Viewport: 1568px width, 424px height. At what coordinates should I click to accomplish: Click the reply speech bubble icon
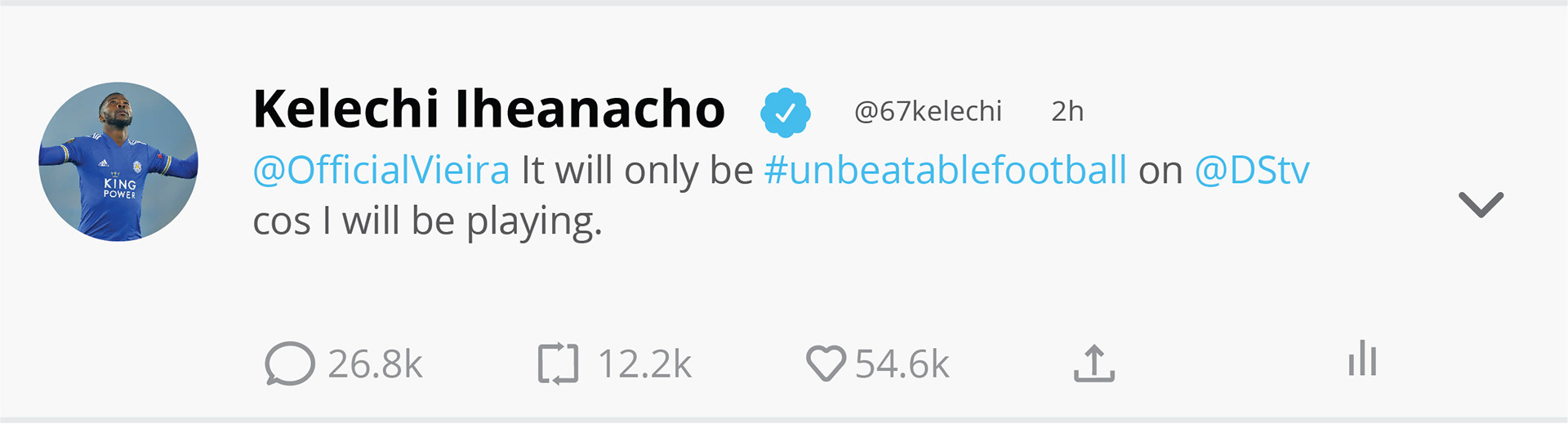pyautogui.click(x=289, y=364)
